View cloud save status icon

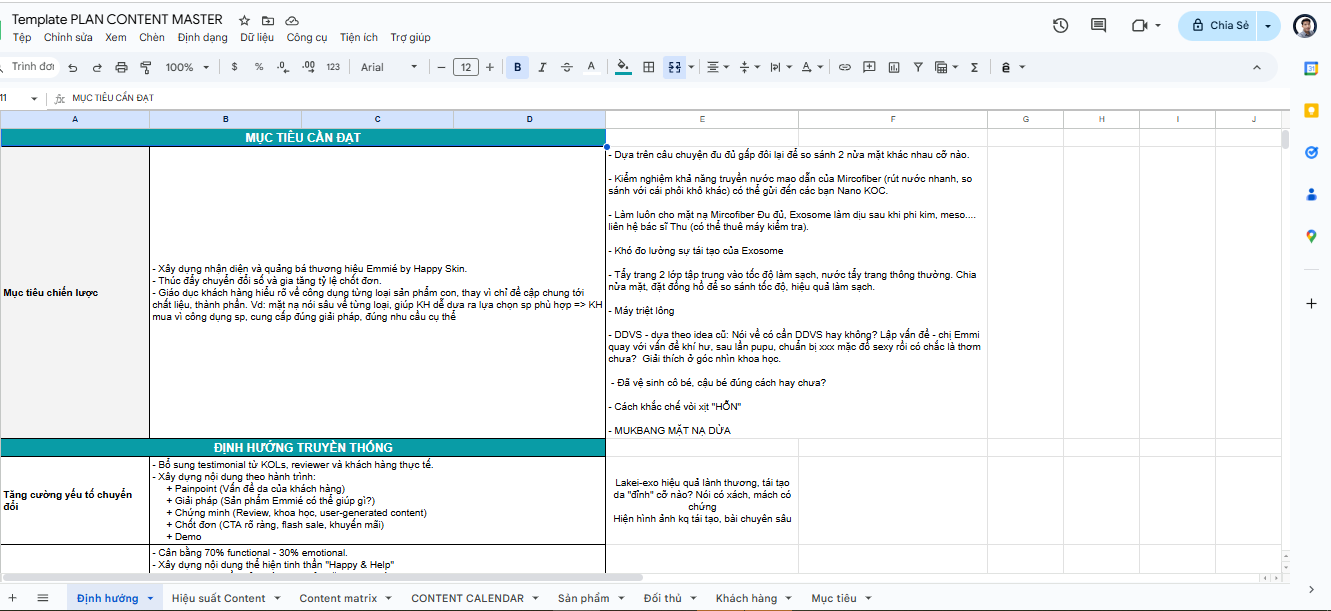coord(292,20)
